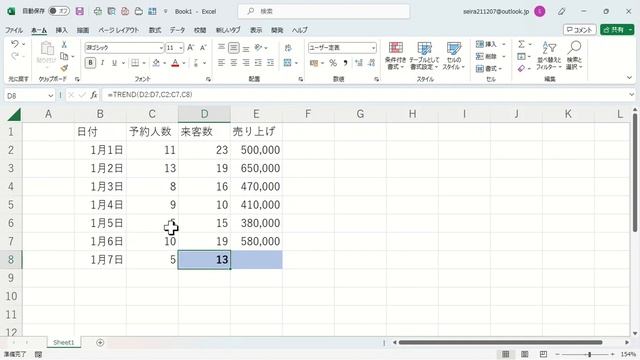Align text left in the cell

click(221, 63)
